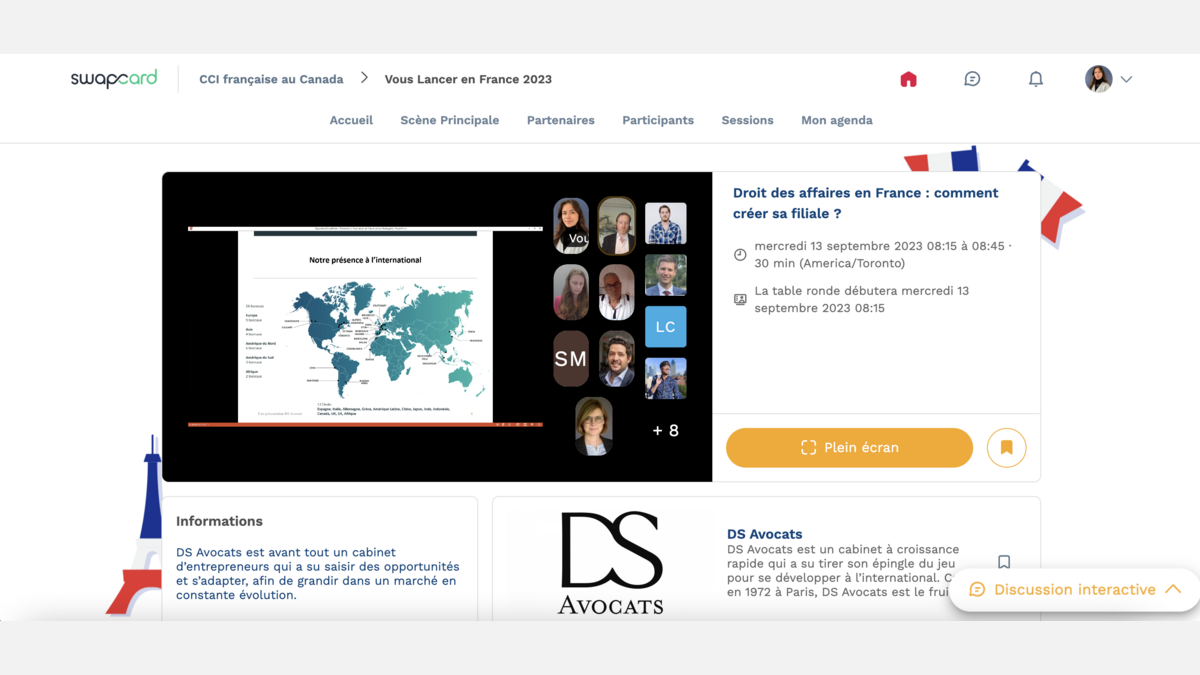Select the SM participant tile
Image resolution: width=1200 pixels, height=675 pixels.
tap(571, 358)
